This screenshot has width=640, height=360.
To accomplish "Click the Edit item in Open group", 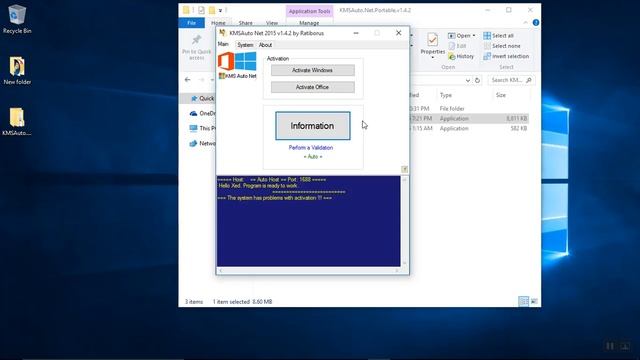I will point(457,46).
